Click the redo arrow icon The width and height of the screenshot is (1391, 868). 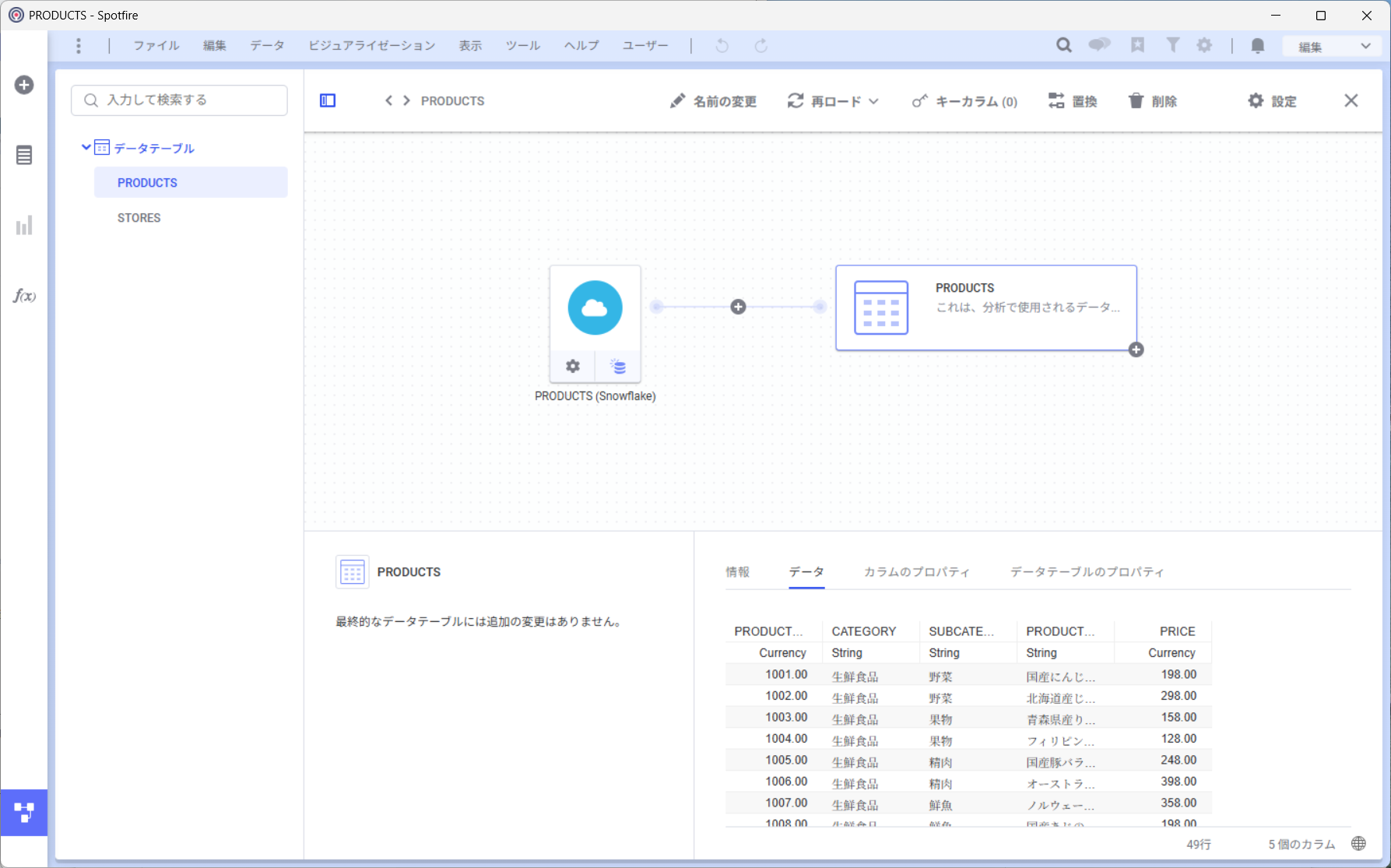(x=761, y=46)
